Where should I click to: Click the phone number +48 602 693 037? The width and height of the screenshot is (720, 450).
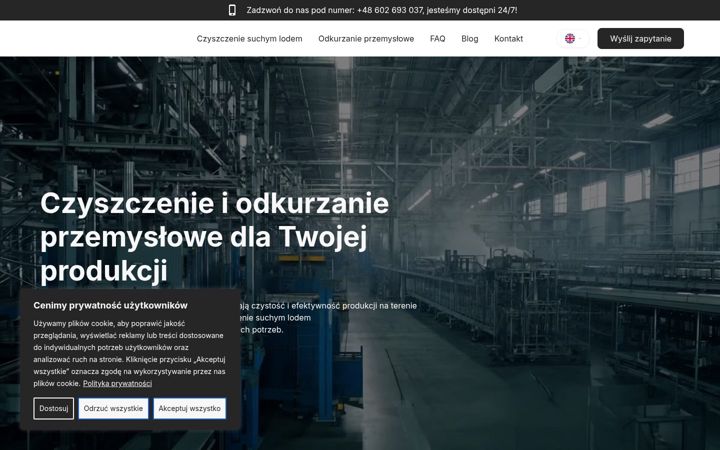(389, 10)
